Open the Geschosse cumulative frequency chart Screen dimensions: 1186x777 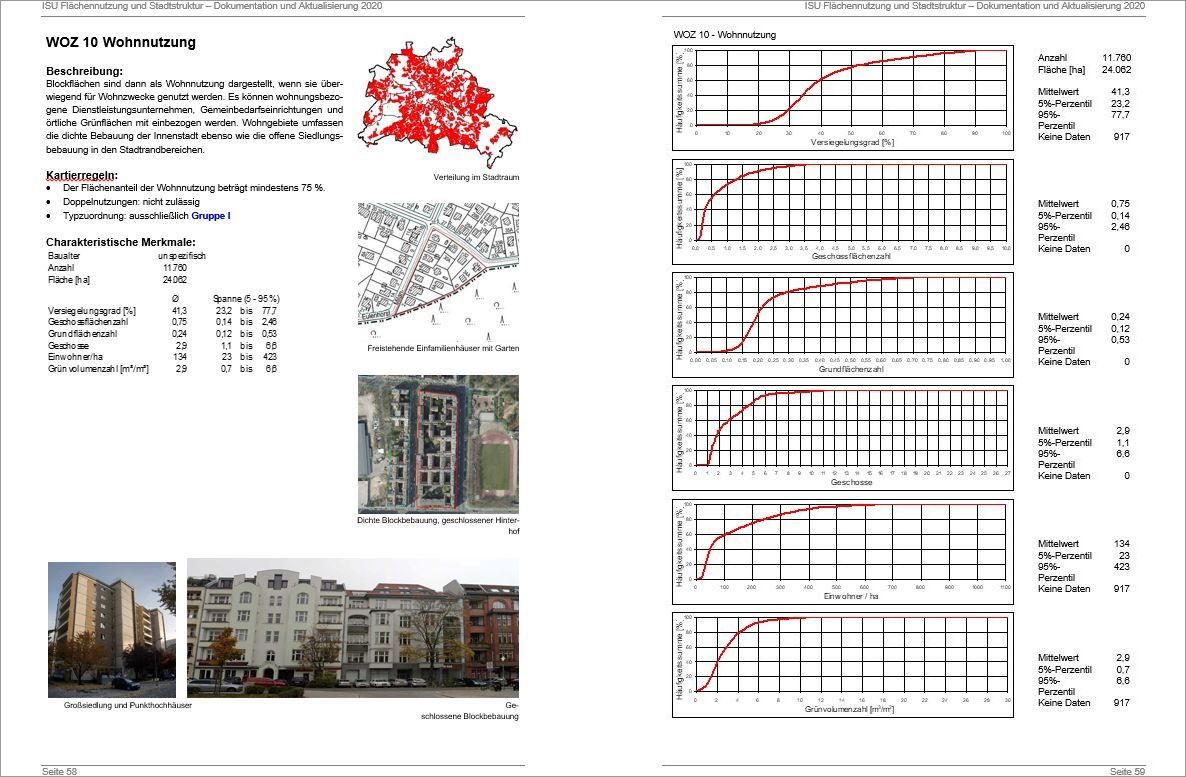(x=843, y=438)
